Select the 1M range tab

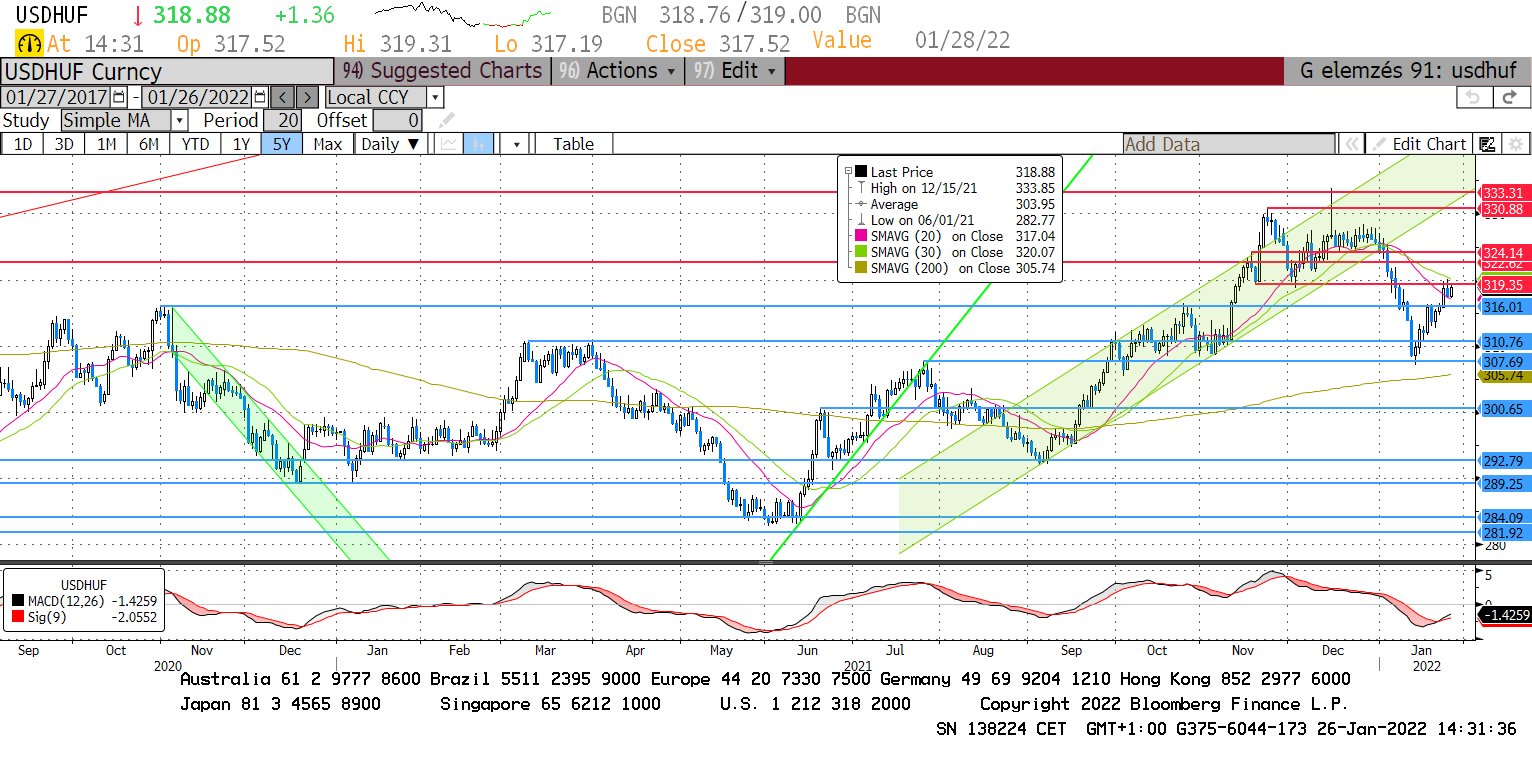pyautogui.click(x=106, y=144)
